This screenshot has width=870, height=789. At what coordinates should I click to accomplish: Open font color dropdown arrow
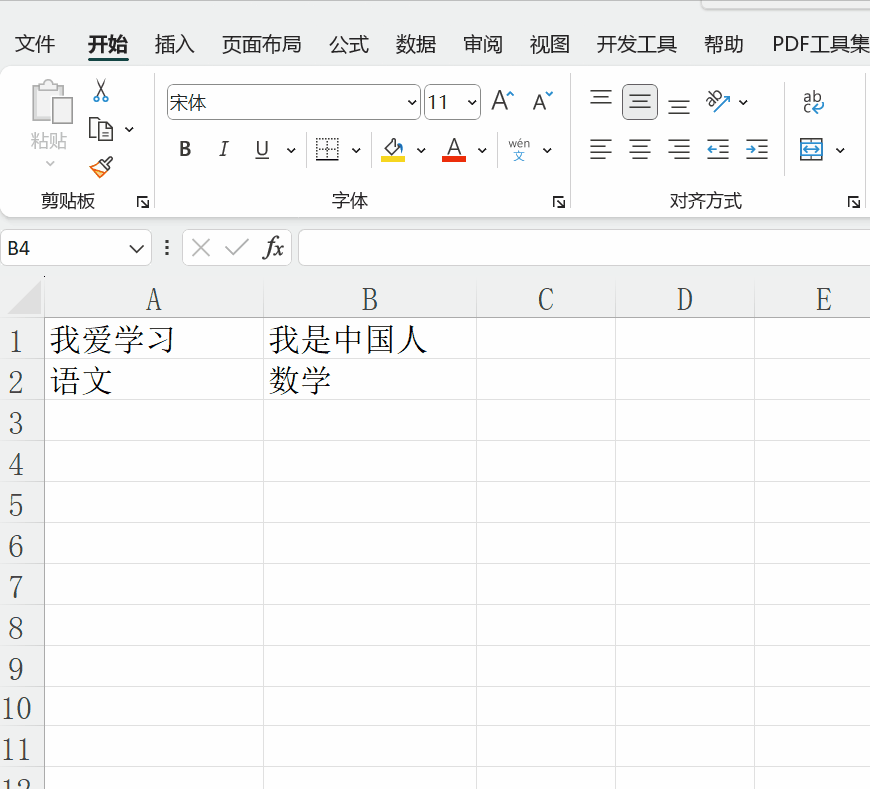point(482,150)
